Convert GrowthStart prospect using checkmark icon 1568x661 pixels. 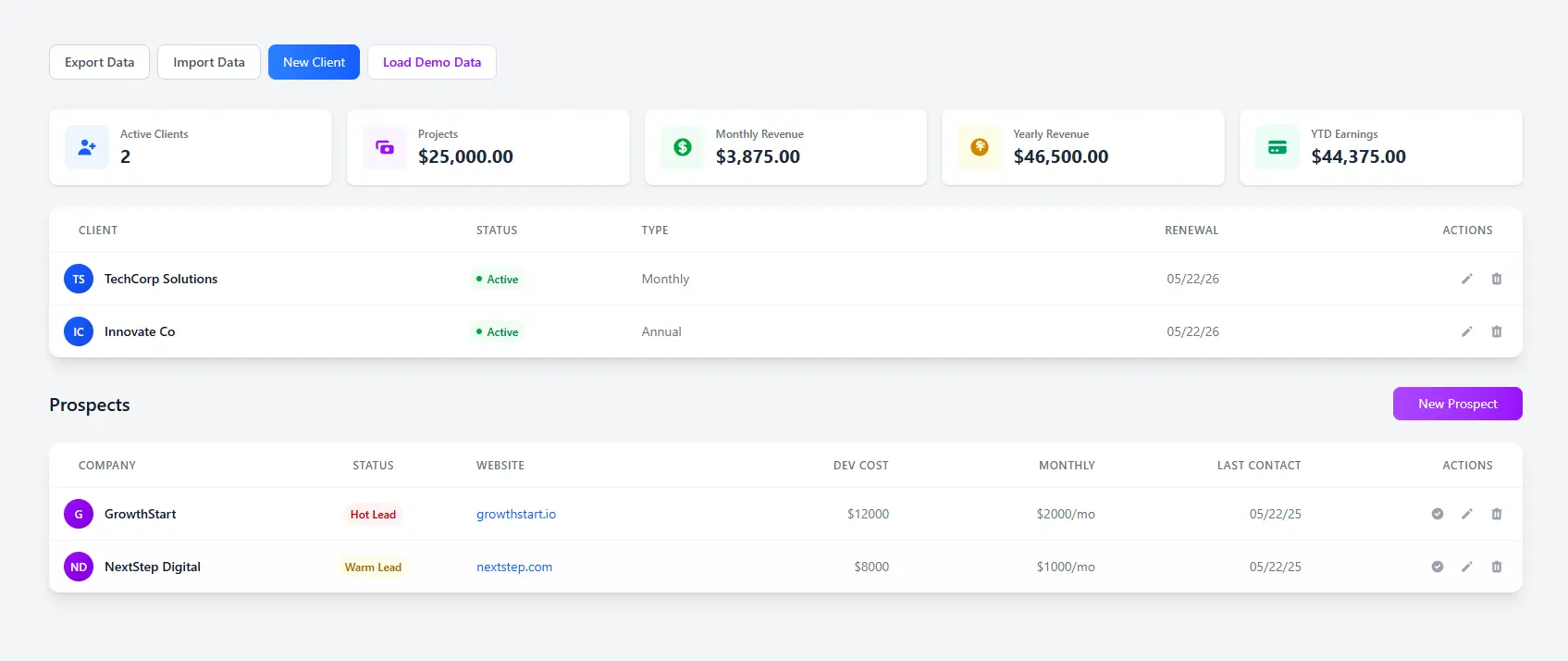(x=1437, y=514)
